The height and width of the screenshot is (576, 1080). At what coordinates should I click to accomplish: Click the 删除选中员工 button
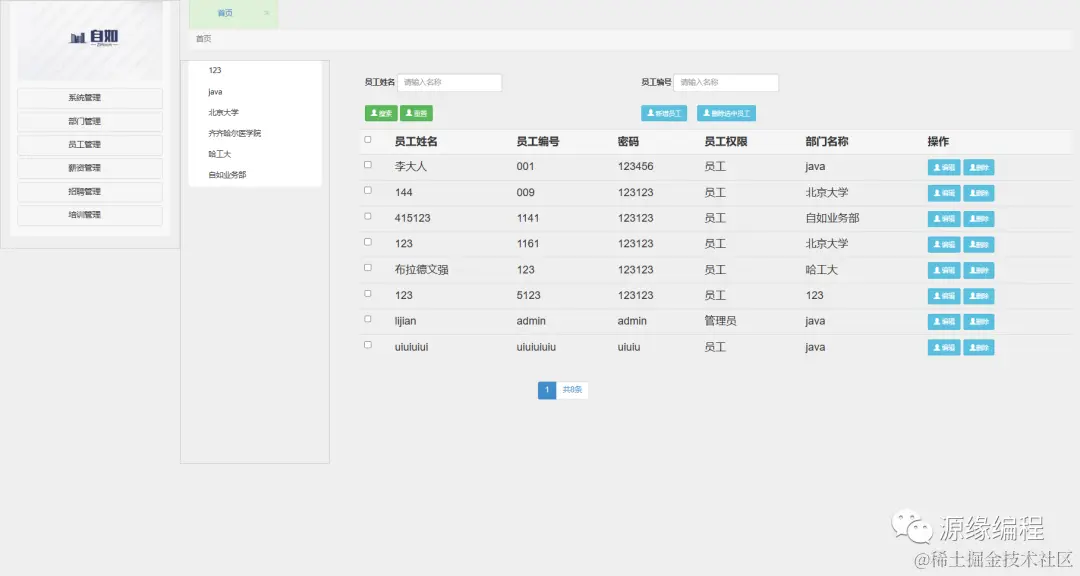click(726, 113)
